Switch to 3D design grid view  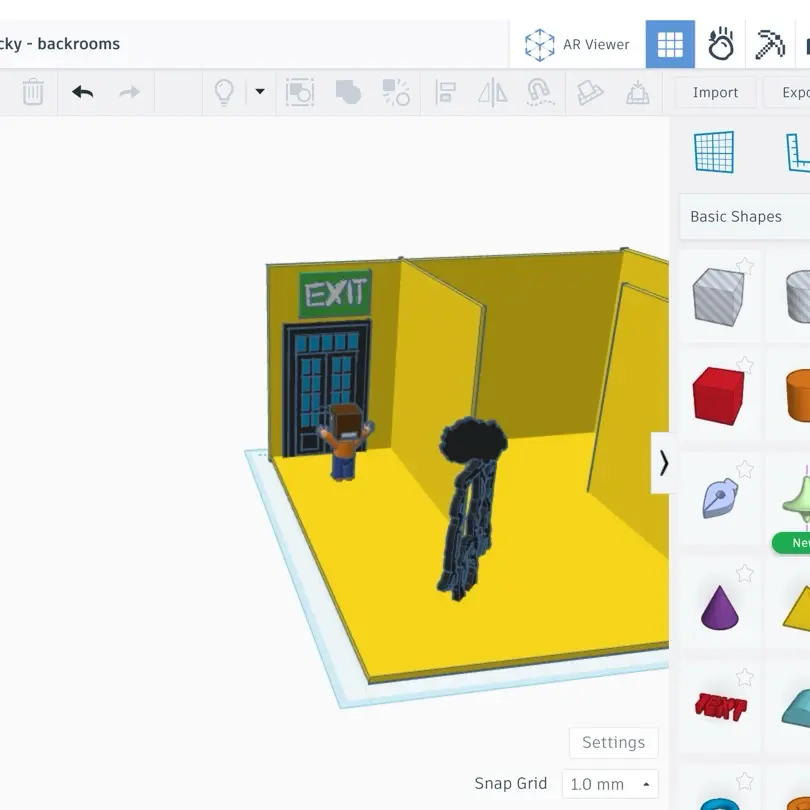coord(669,44)
